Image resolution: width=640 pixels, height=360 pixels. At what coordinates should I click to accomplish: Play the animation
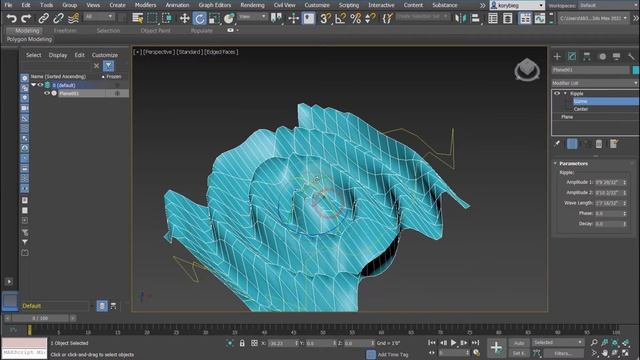pos(453,343)
